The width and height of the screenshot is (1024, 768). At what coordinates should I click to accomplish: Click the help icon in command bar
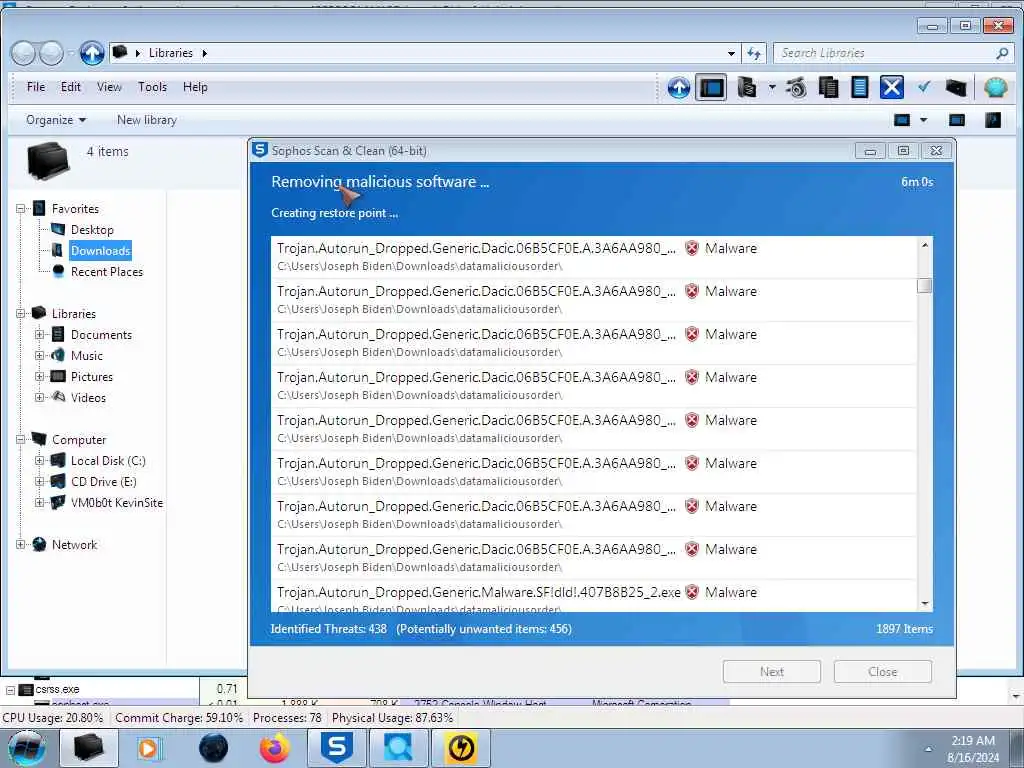(993, 120)
